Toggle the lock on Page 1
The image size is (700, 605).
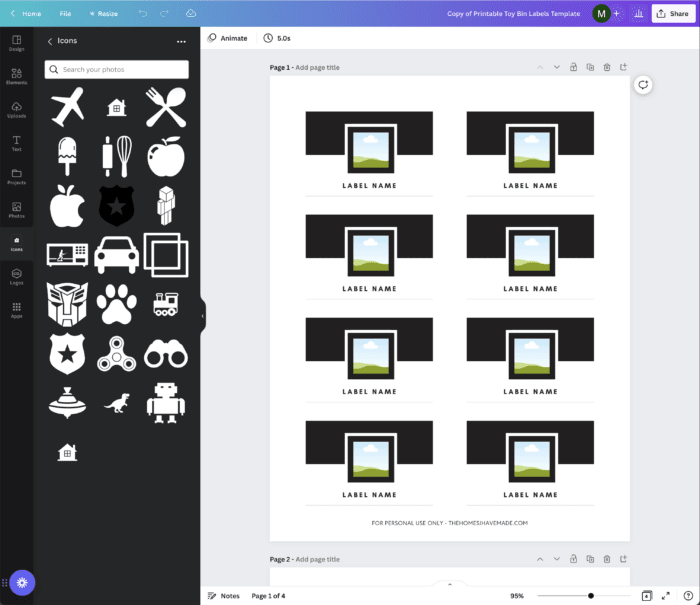(573, 67)
